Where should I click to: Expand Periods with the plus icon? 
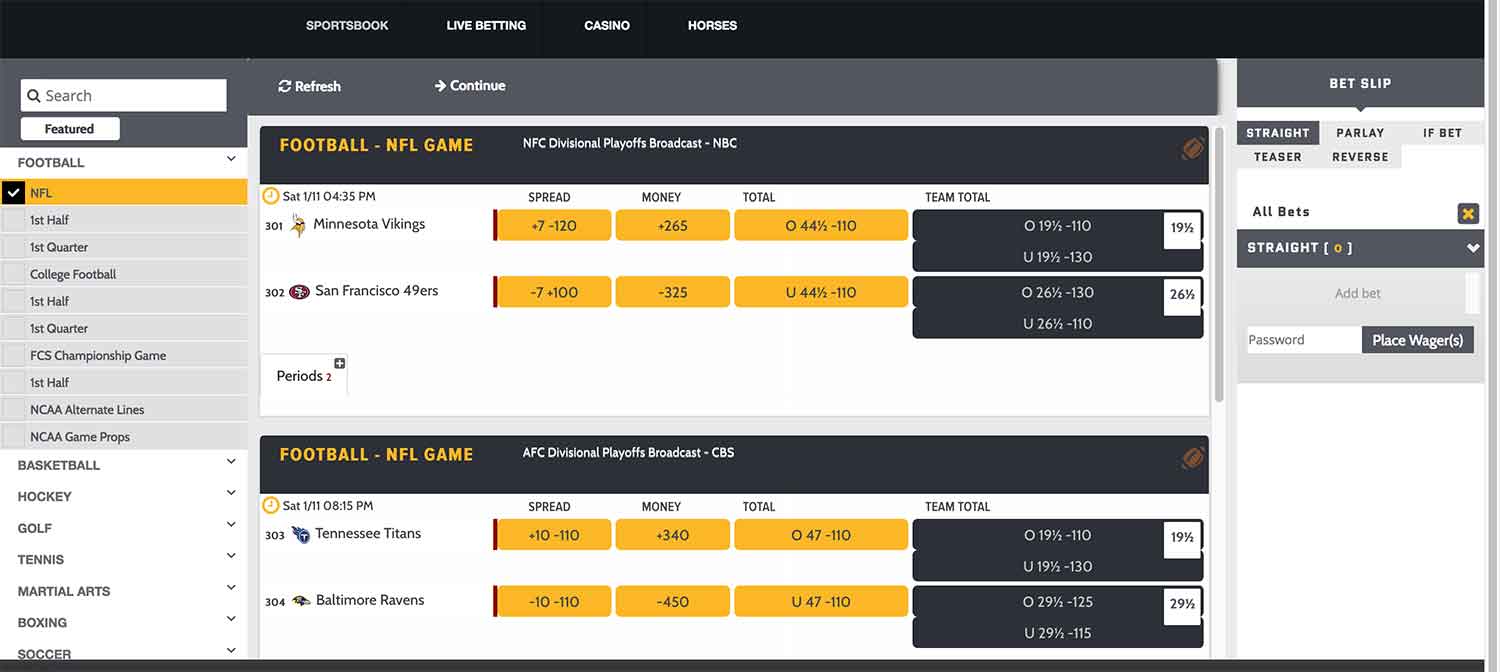[x=339, y=363]
